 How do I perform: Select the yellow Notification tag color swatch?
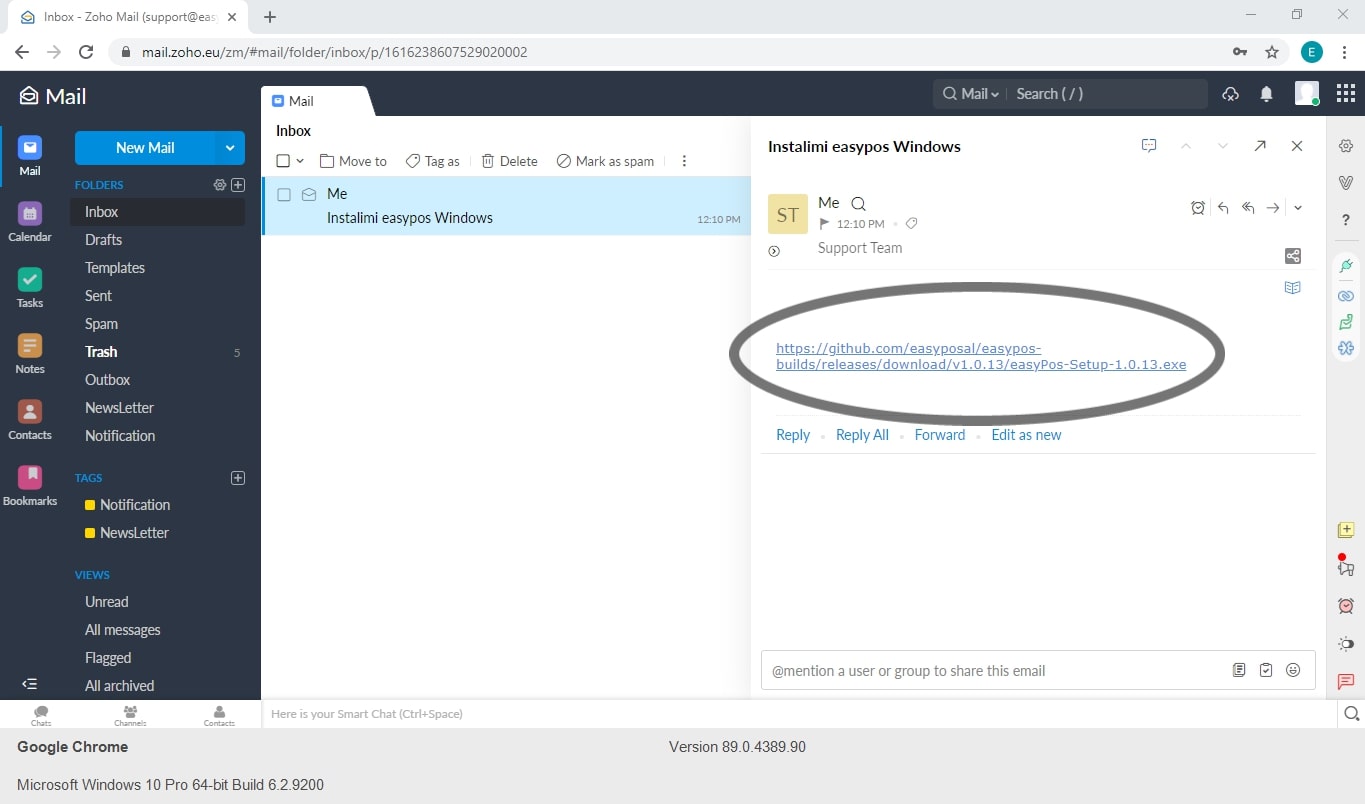92,505
